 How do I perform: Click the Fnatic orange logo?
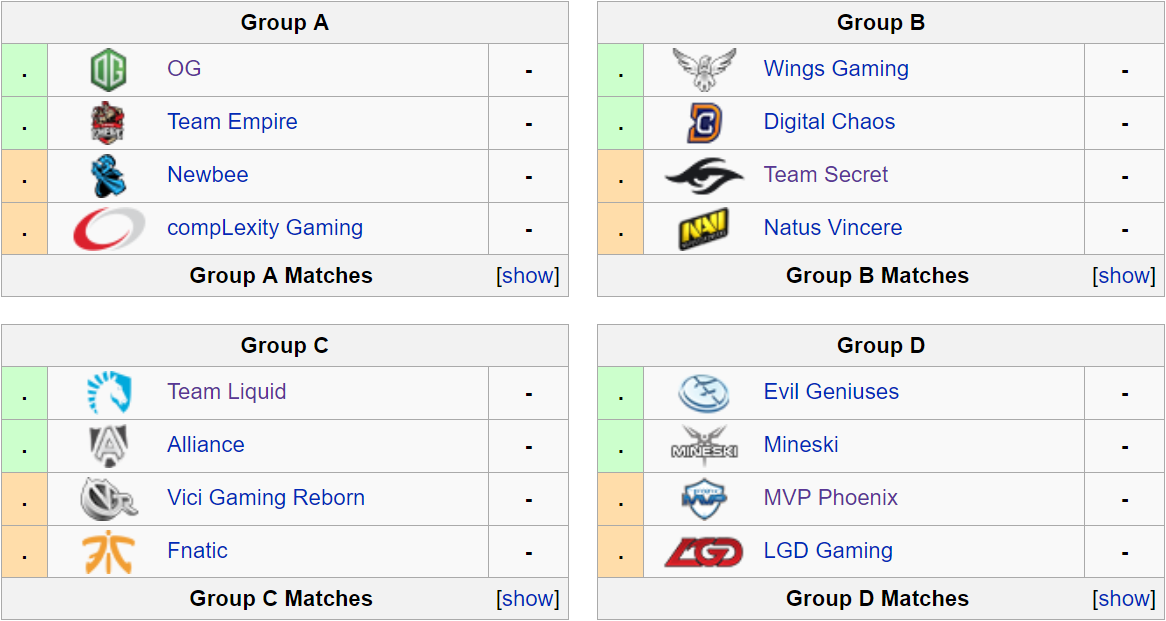[108, 552]
